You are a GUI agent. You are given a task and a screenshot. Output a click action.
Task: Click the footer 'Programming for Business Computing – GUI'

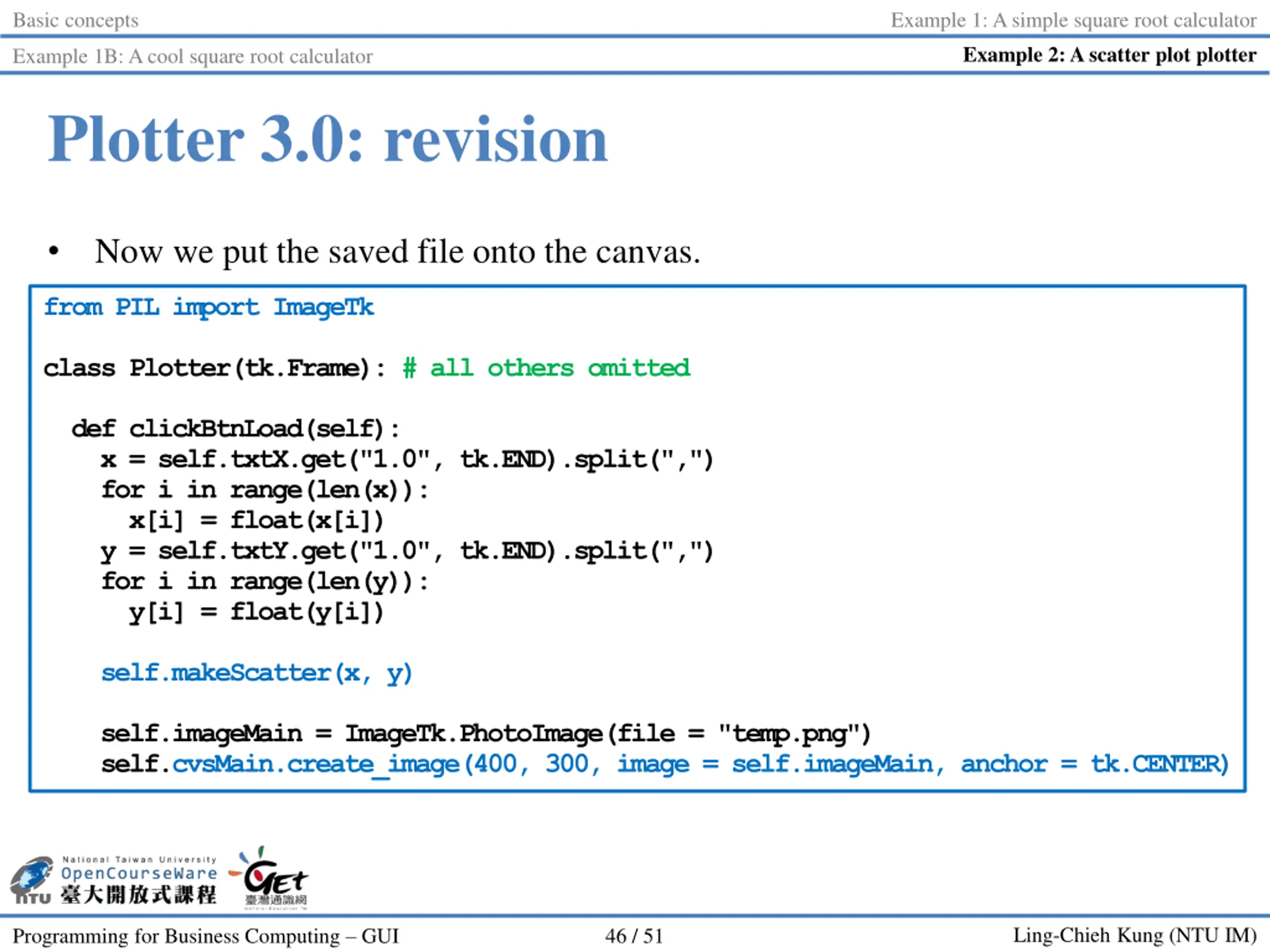[x=205, y=936]
